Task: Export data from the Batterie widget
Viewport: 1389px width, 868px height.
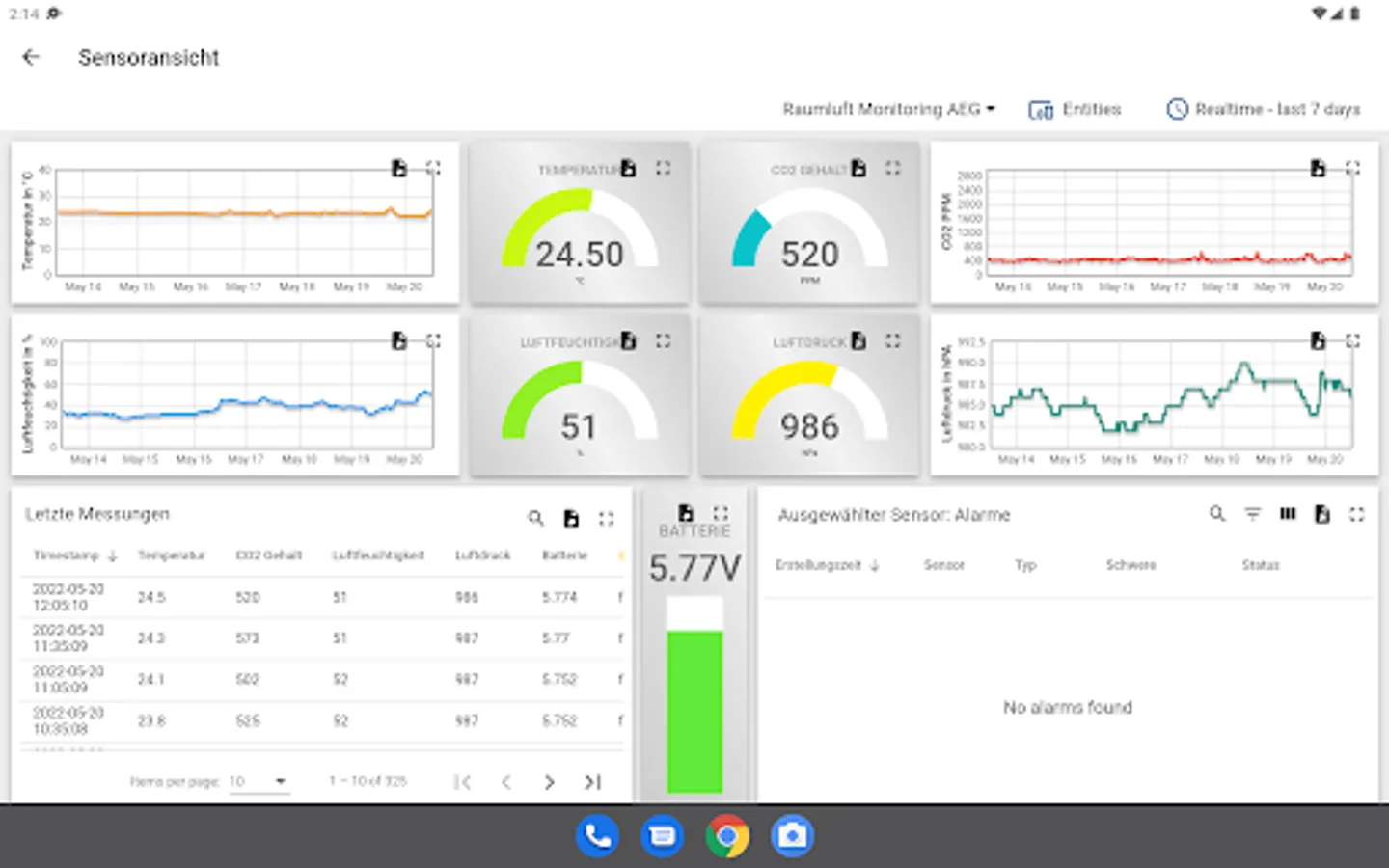Action: click(x=686, y=513)
